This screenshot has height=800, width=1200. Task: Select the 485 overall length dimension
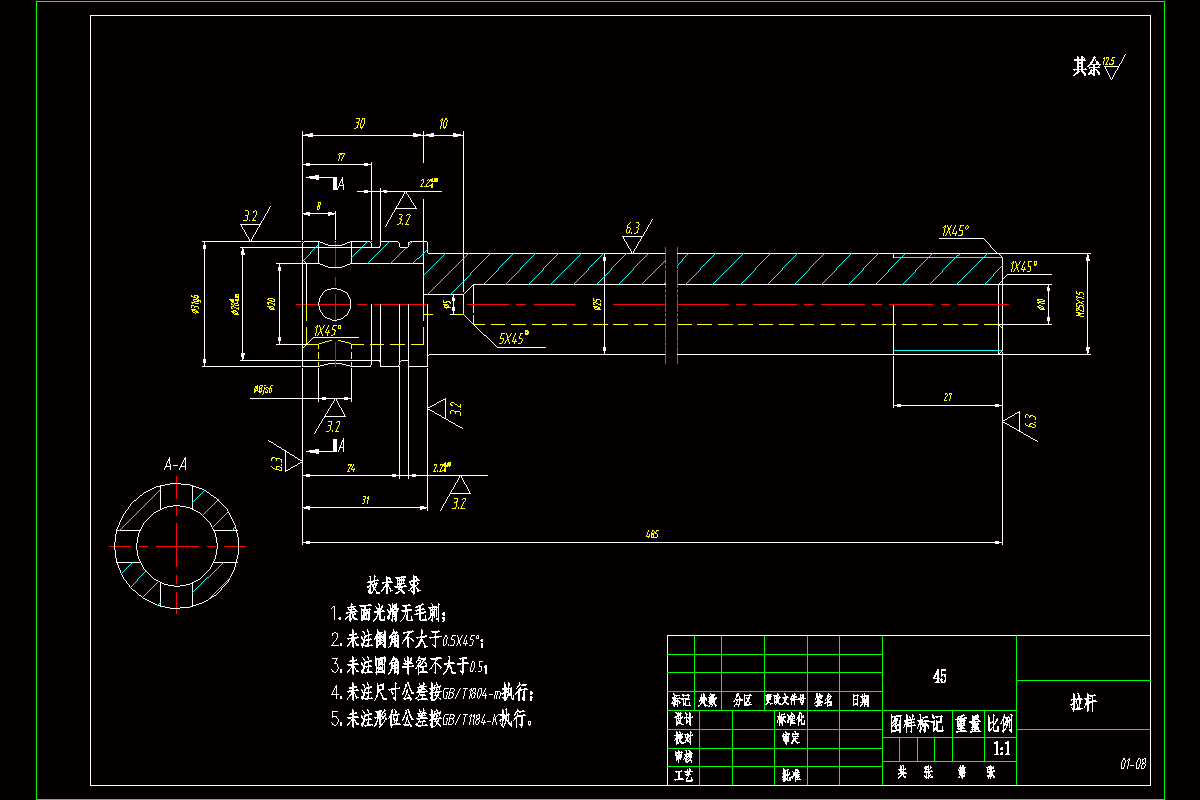pyautogui.click(x=652, y=535)
